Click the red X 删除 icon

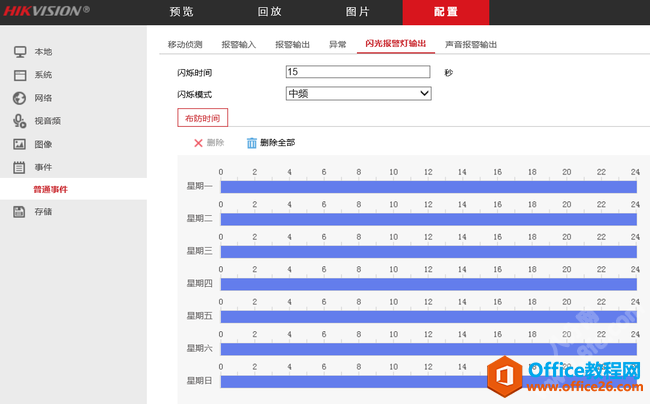(198, 143)
